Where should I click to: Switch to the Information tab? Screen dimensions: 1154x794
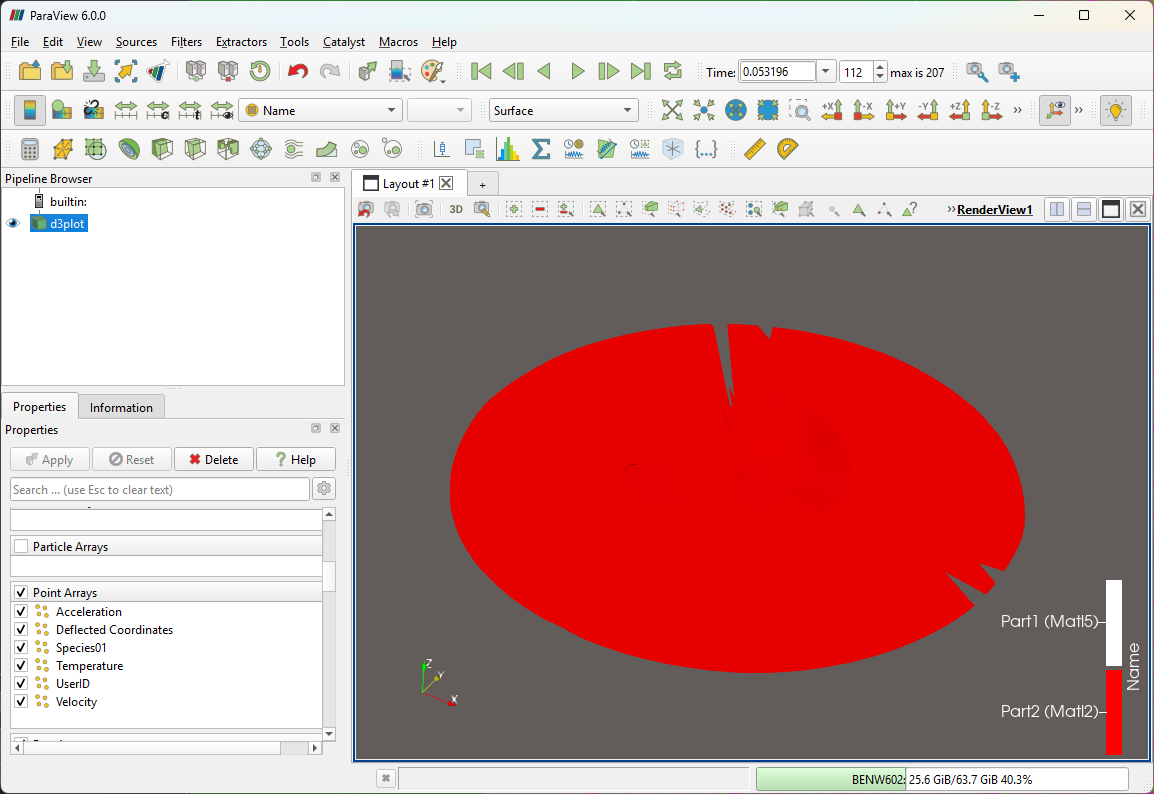121,407
